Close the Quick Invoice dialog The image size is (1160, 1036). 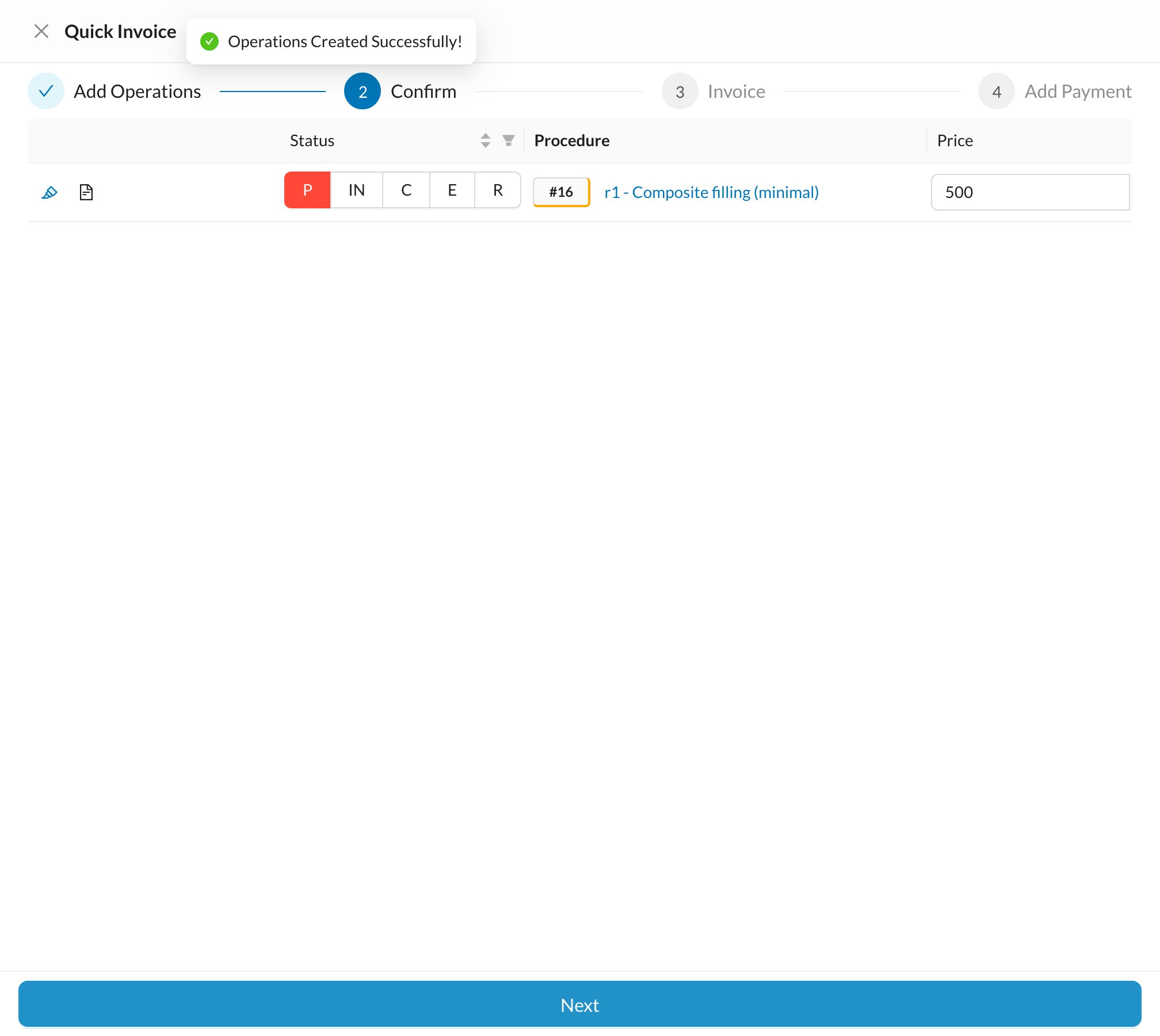tap(41, 31)
